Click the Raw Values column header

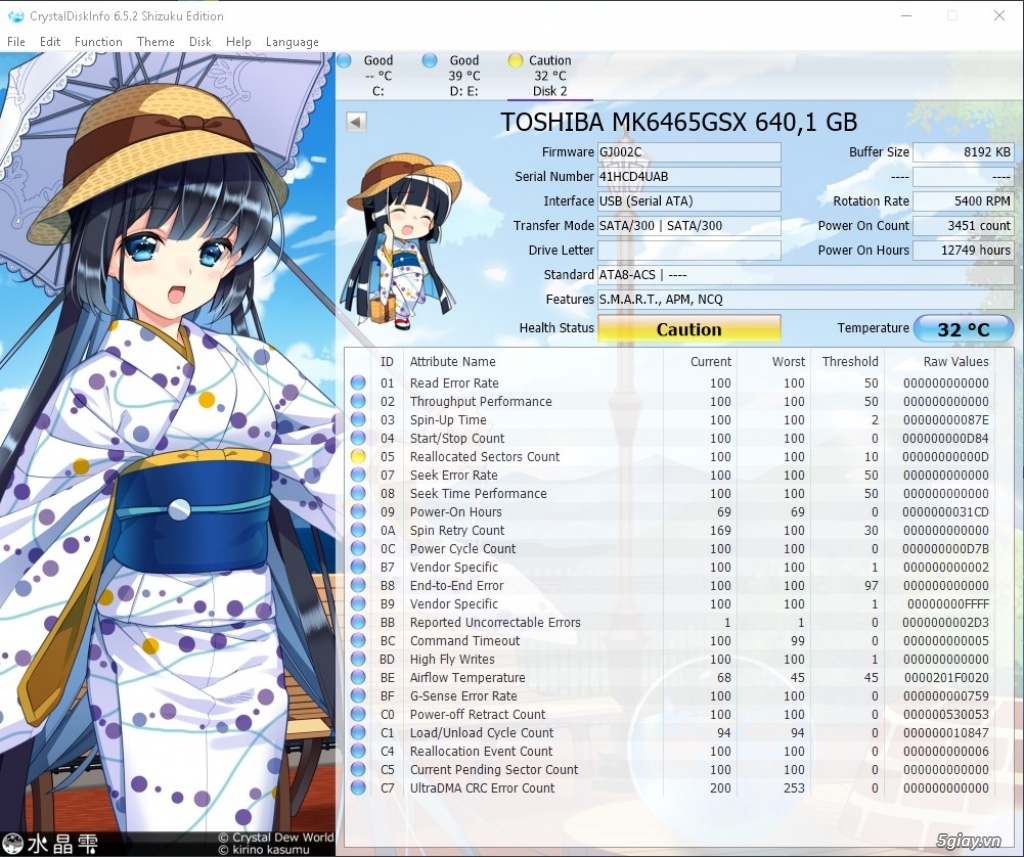click(x=955, y=361)
